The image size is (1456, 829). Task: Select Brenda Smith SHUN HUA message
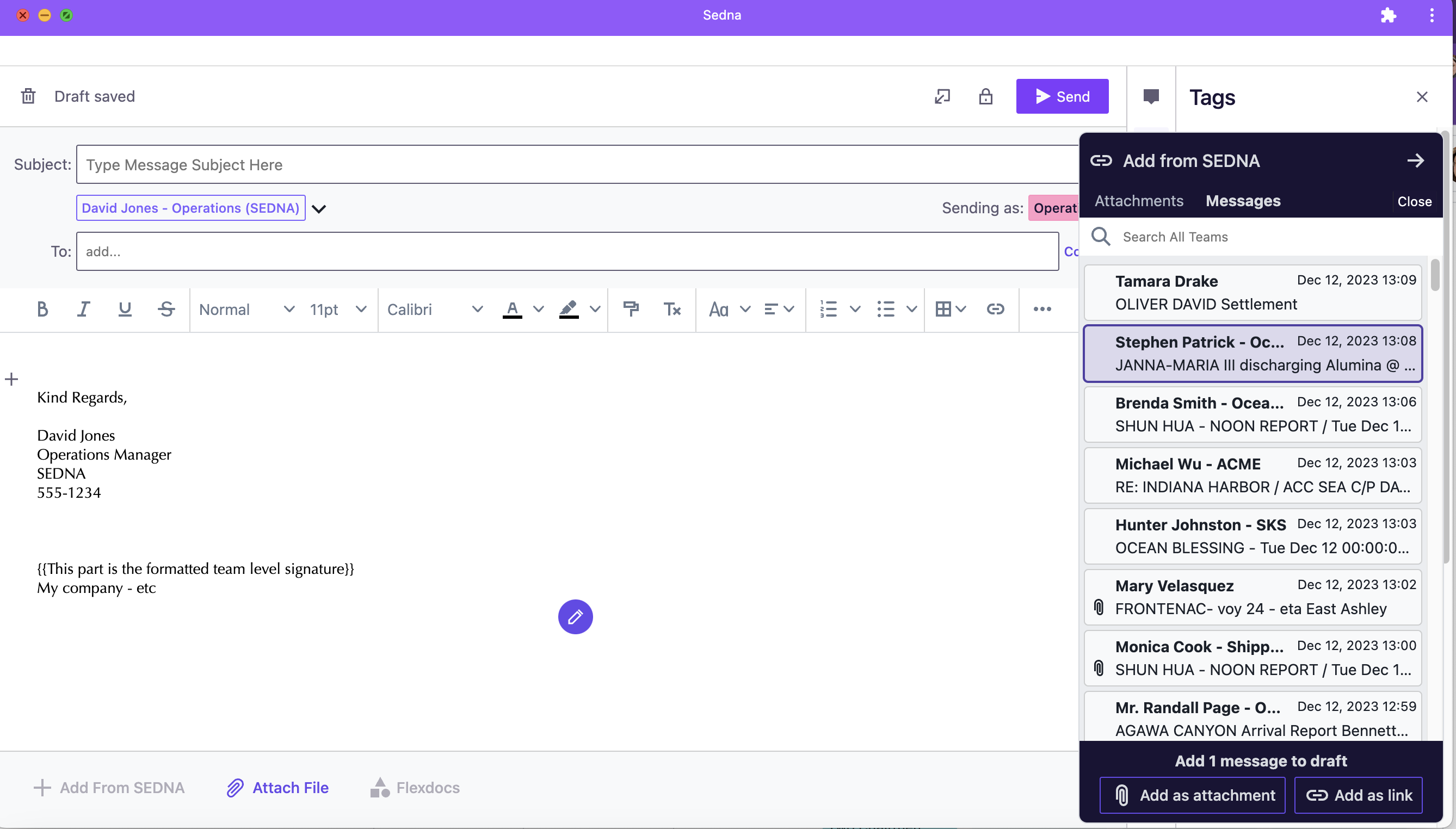(1253, 414)
